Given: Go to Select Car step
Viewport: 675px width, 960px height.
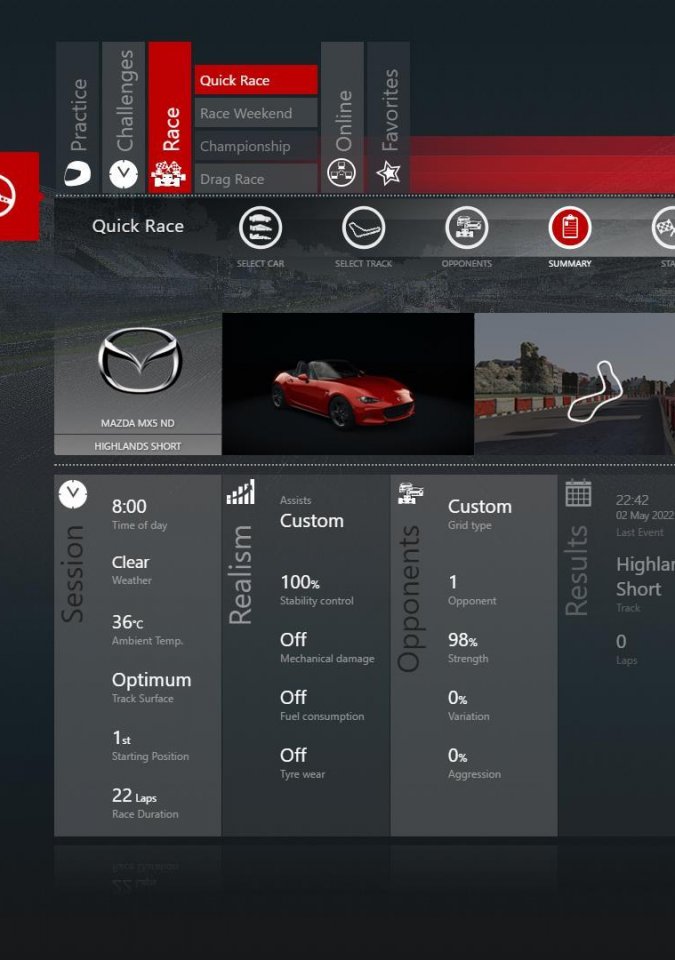Looking at the screenshot, I should point(260,228).
